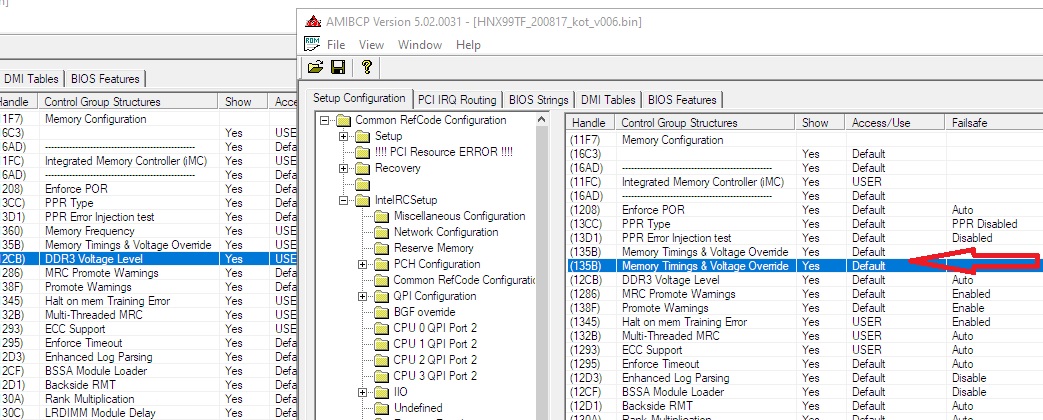Select the CPU 1 QPI Port 2 folder
Screen dimensions: 1043x420
coord(426,344)
